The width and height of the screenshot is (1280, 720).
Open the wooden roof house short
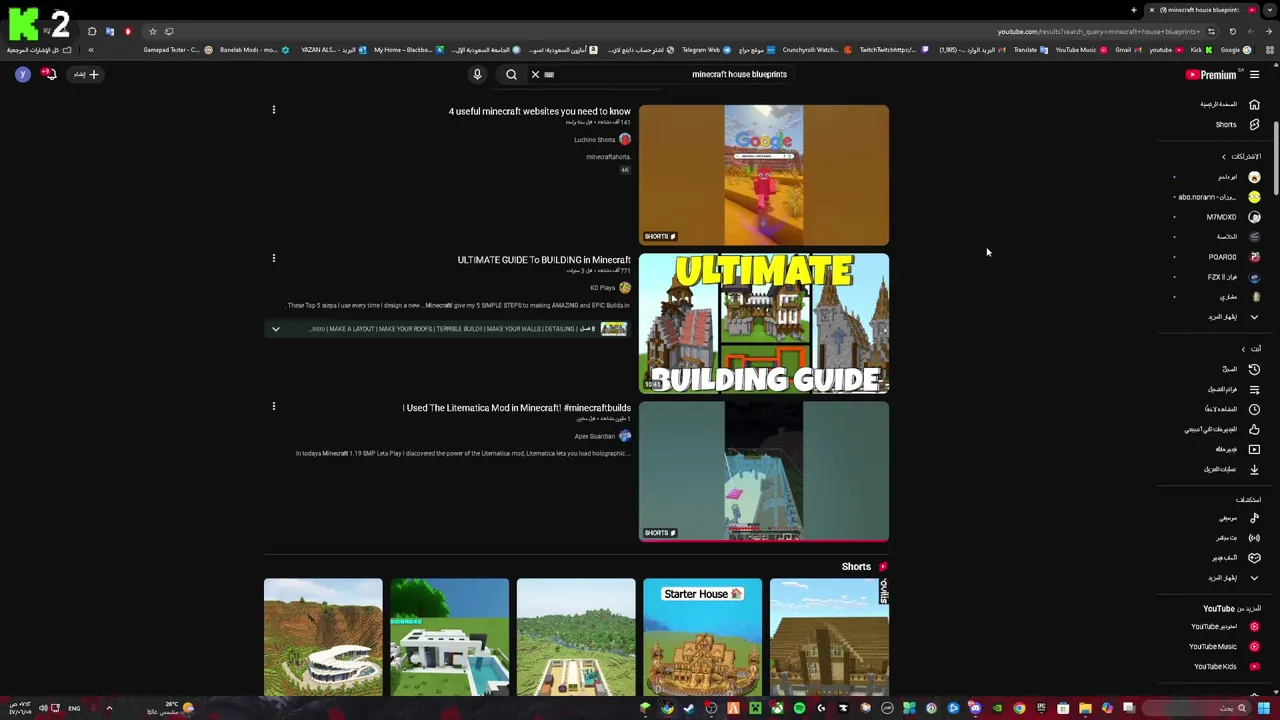pos(829,637)
